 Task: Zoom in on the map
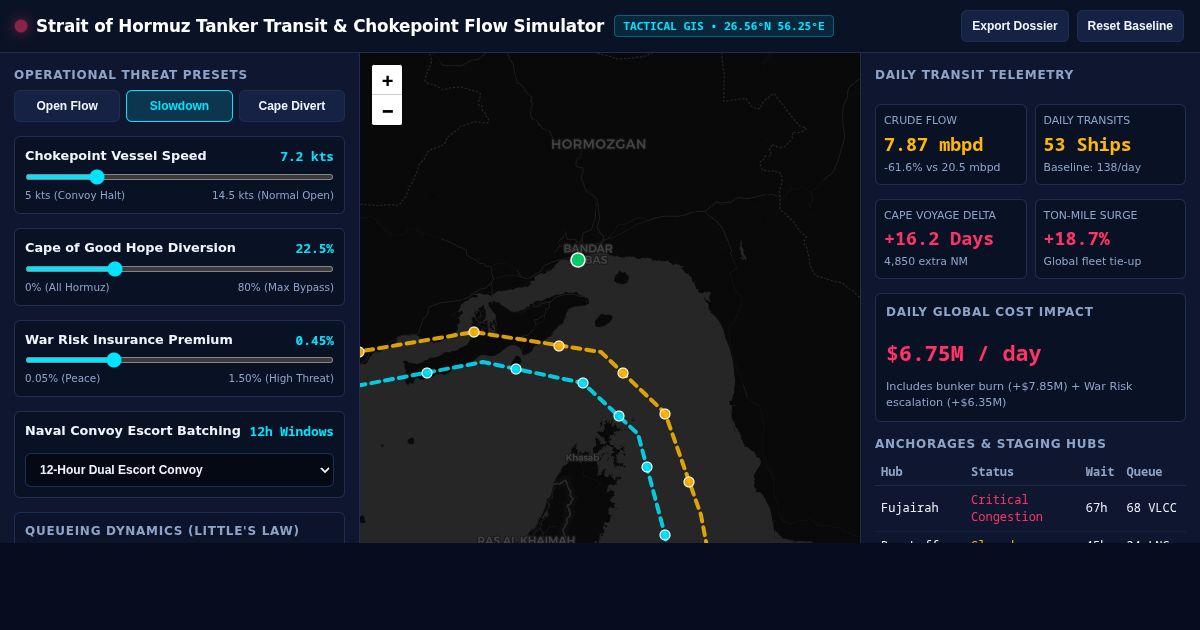click(x=387, y=80)
